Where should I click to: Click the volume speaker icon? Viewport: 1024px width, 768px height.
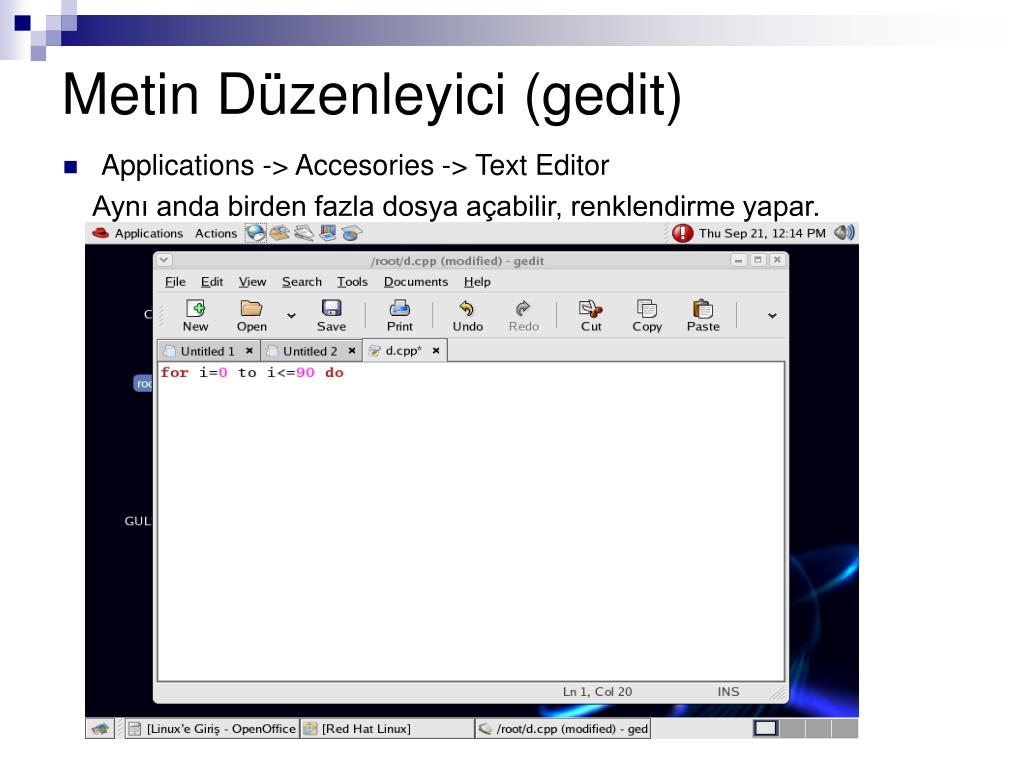click(844, 232)
